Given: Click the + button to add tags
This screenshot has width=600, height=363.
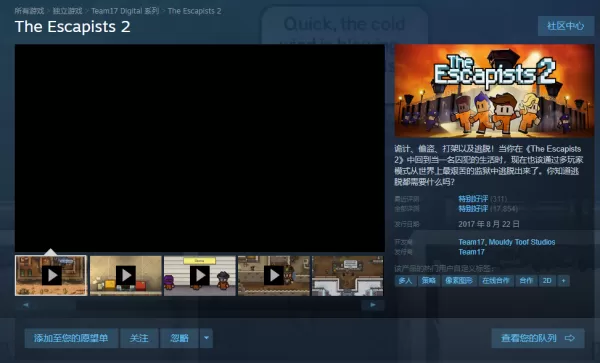Looking at the screenshot, I should pos(563,281).
